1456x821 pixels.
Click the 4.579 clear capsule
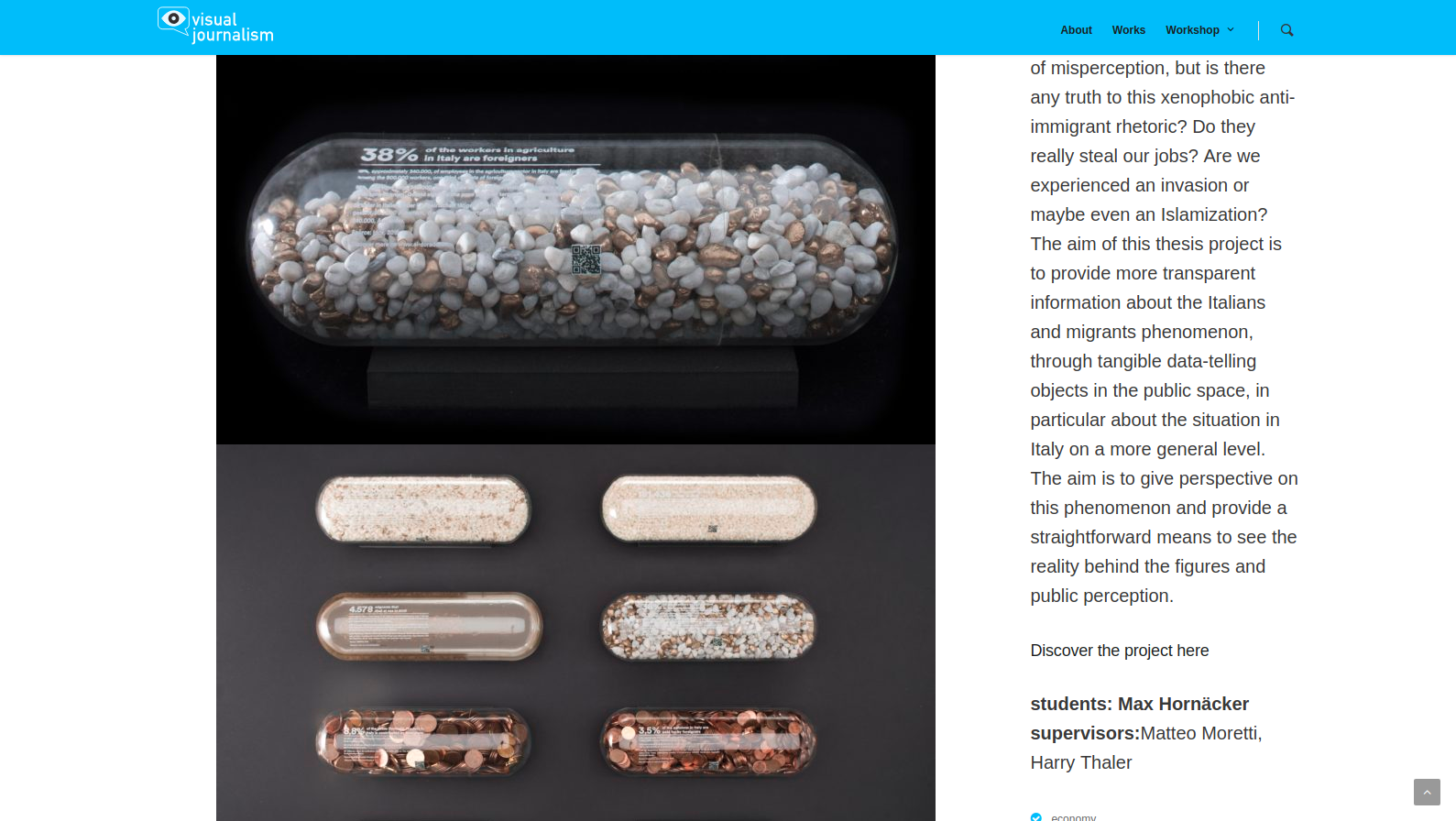[429, 626]
